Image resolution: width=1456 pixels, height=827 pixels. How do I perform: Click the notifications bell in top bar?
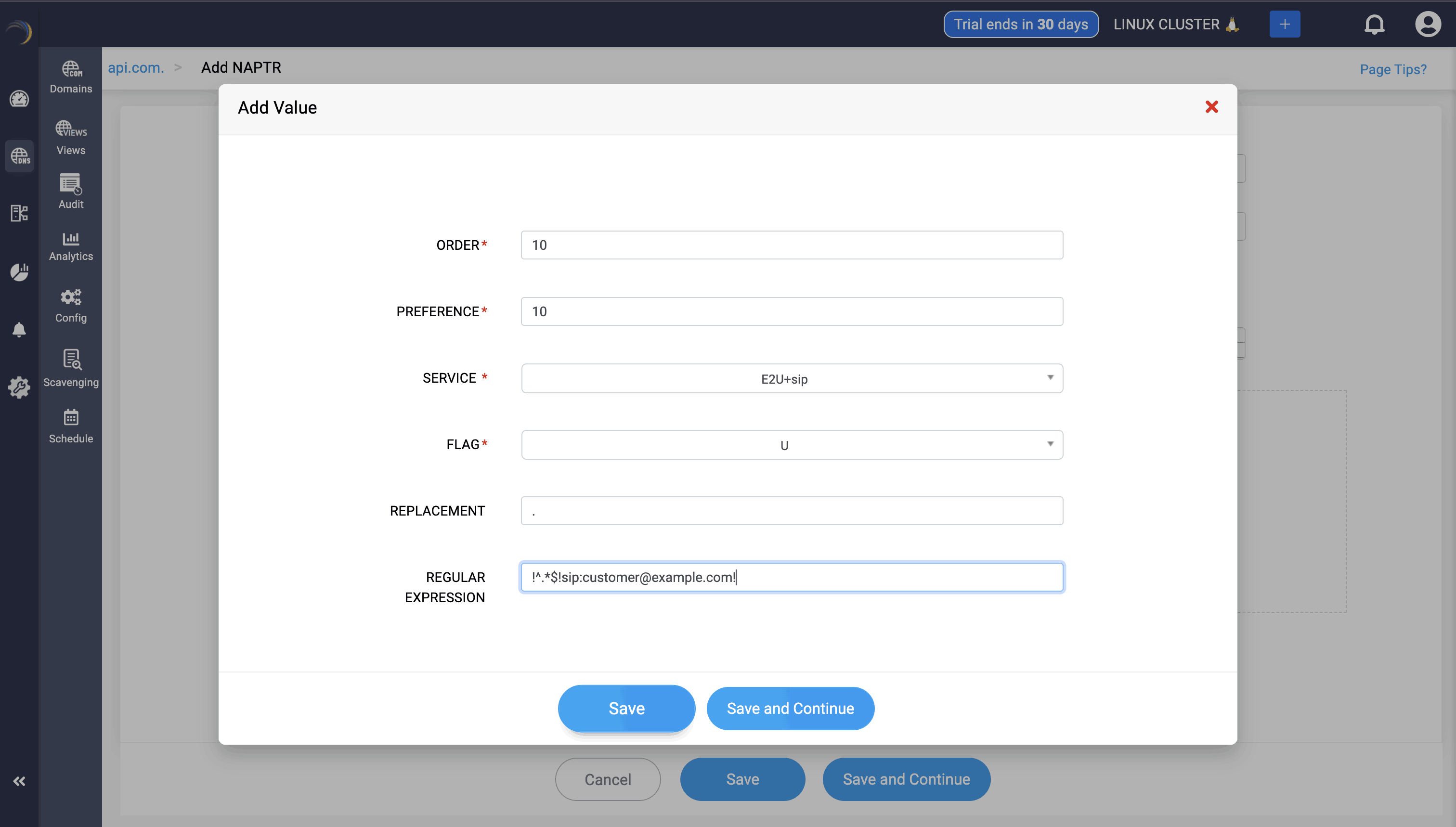1374,25
